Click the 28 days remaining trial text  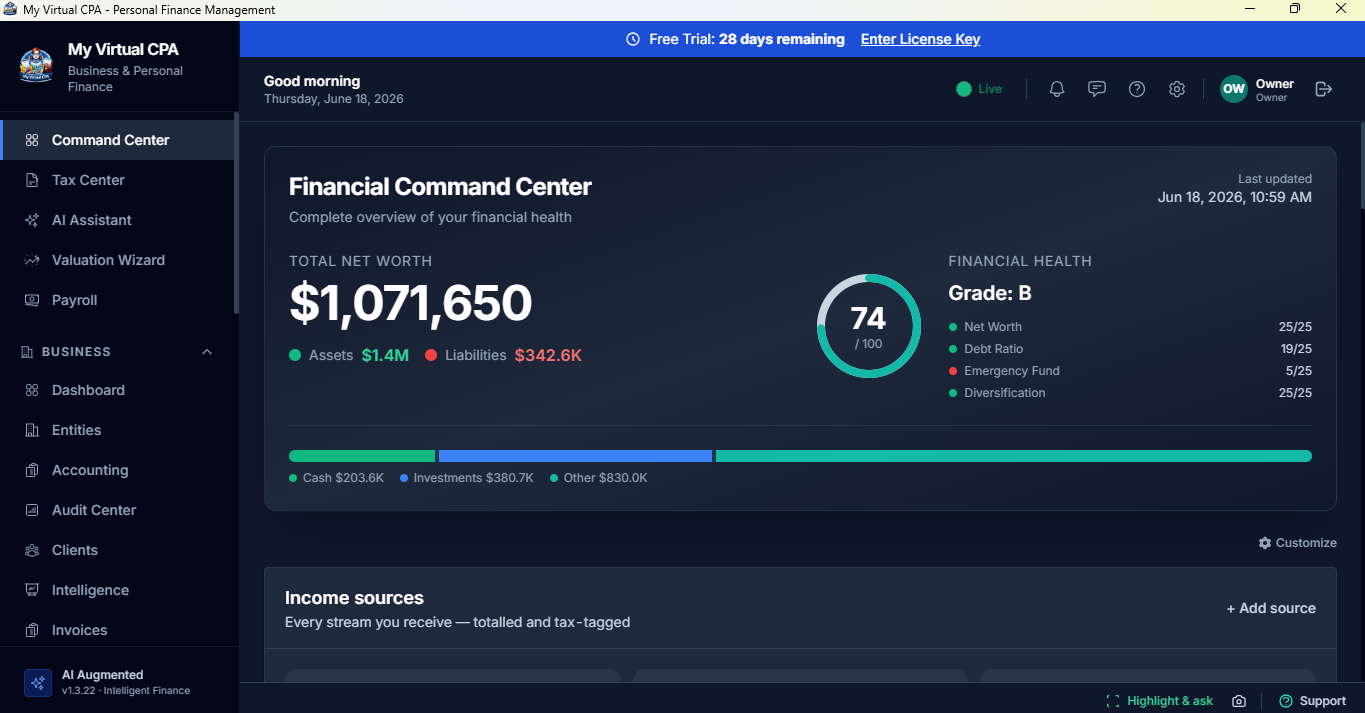[782, 39]
